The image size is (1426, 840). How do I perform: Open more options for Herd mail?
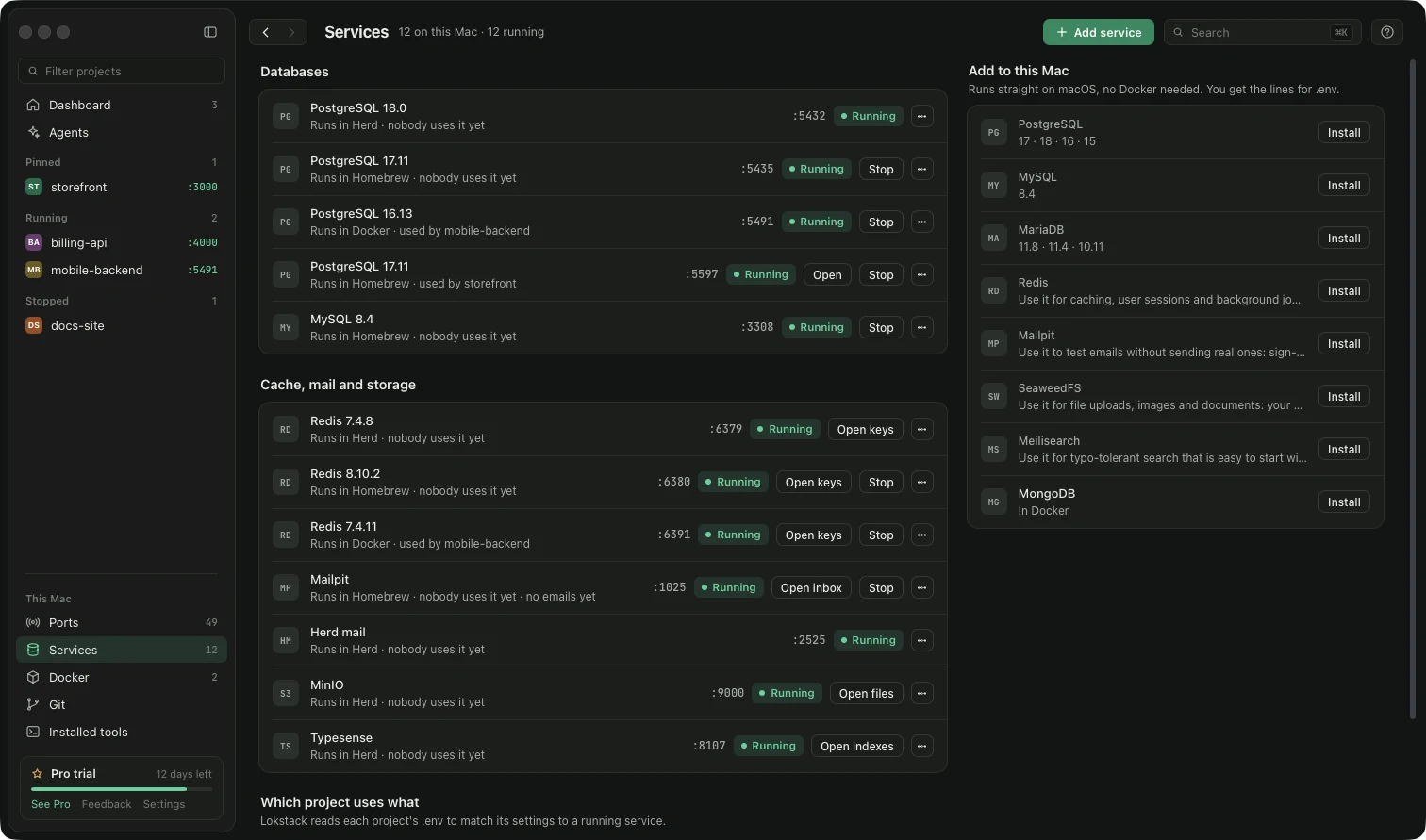coord(922,640)
